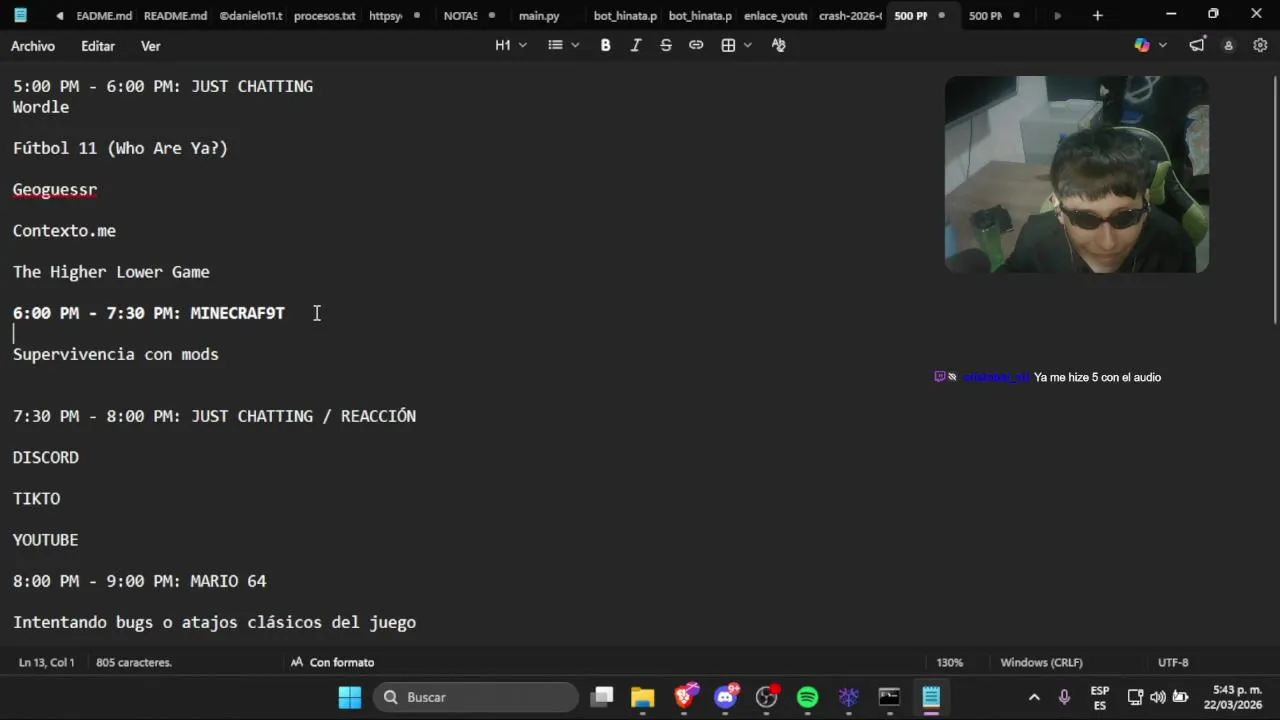Click the DISCORD line

46,457
